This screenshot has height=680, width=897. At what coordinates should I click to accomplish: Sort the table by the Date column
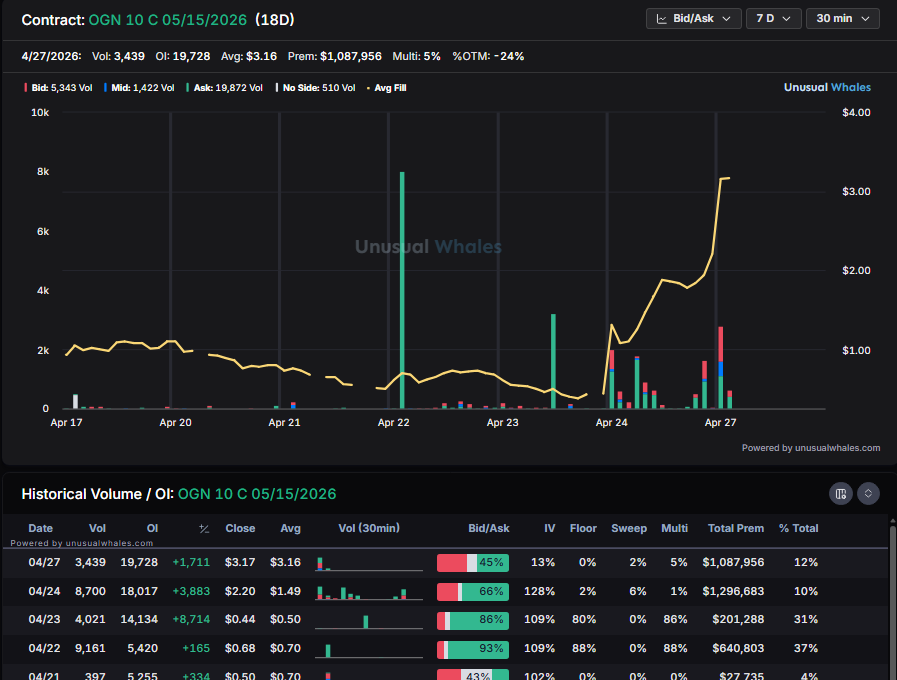[x=40, y=528]
